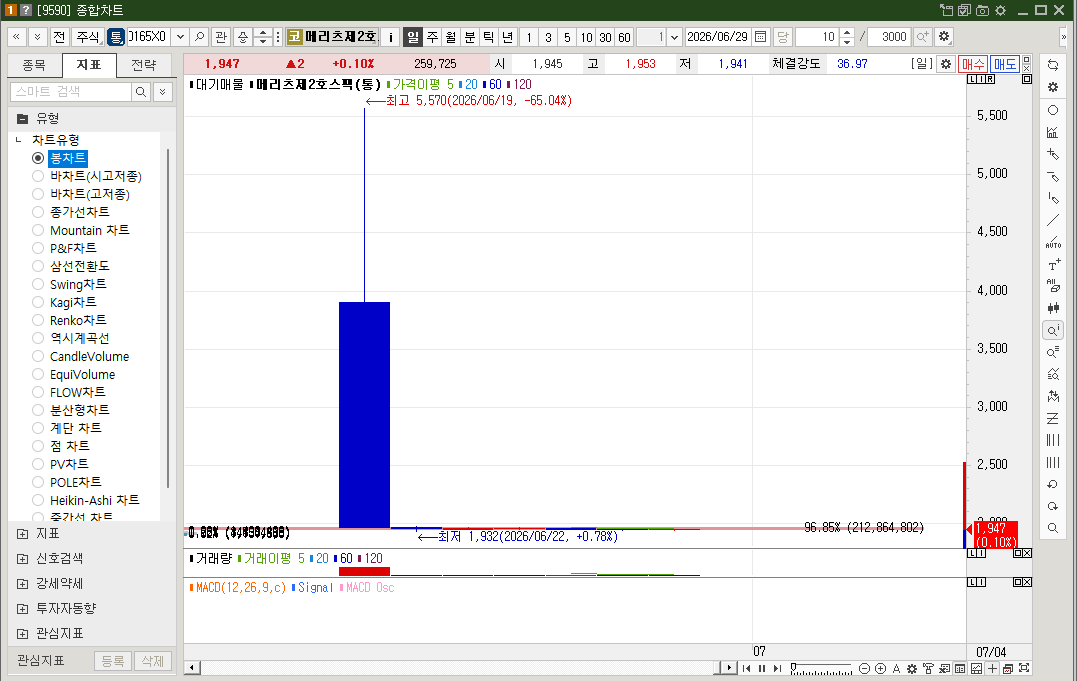The image size is (1077, 681).
Task: Choose Mountain 차트 type
Action: pos(38,230)
